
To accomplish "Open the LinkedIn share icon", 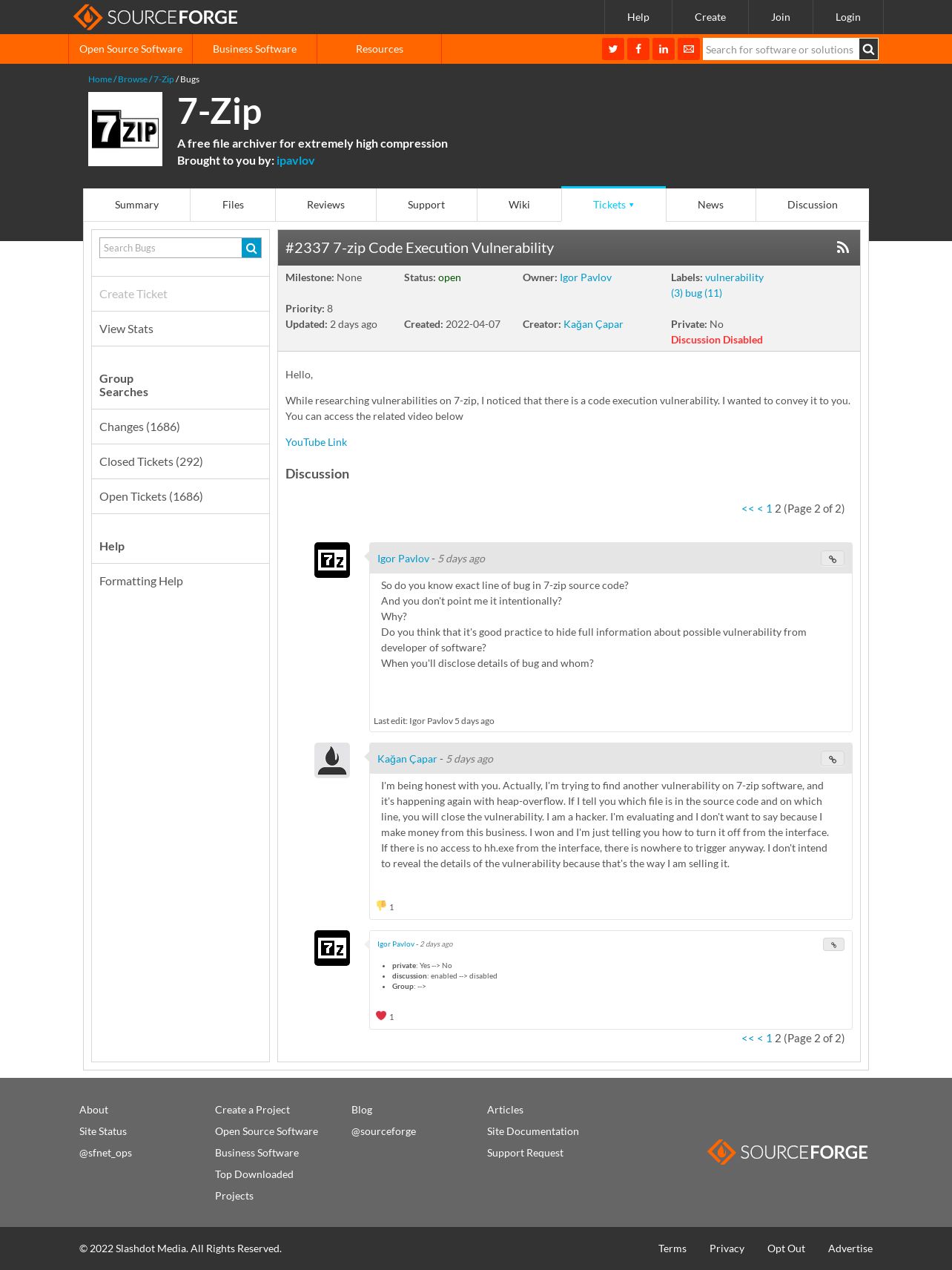I will click(664, 49).
